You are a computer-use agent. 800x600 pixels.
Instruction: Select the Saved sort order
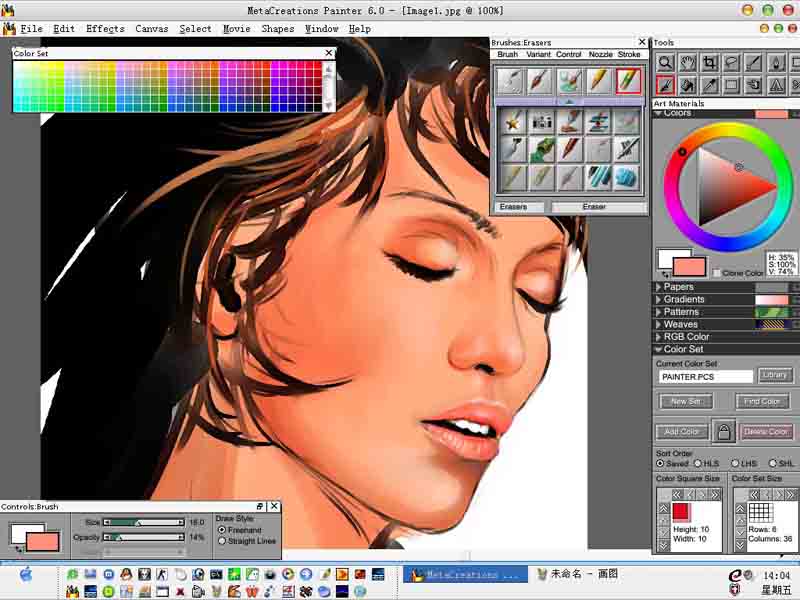click(x=660, y=463)
